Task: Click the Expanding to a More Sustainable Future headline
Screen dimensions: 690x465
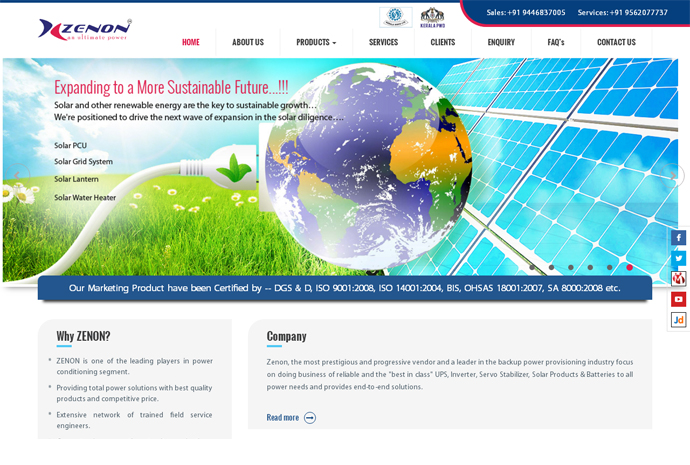Action: (x=171, y=87)
